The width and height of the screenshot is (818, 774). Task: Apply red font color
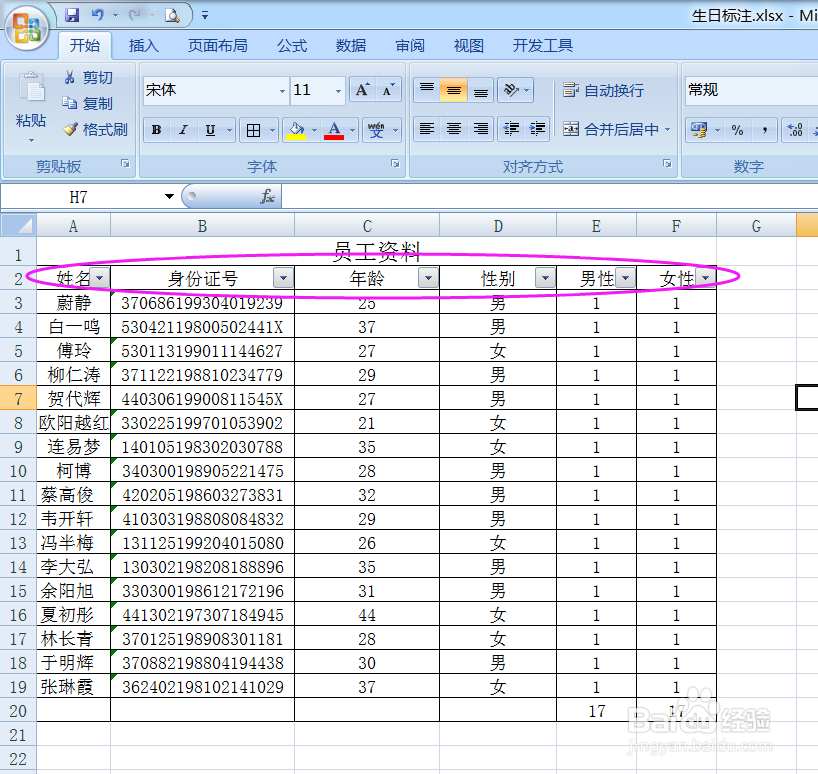point(334,130)
